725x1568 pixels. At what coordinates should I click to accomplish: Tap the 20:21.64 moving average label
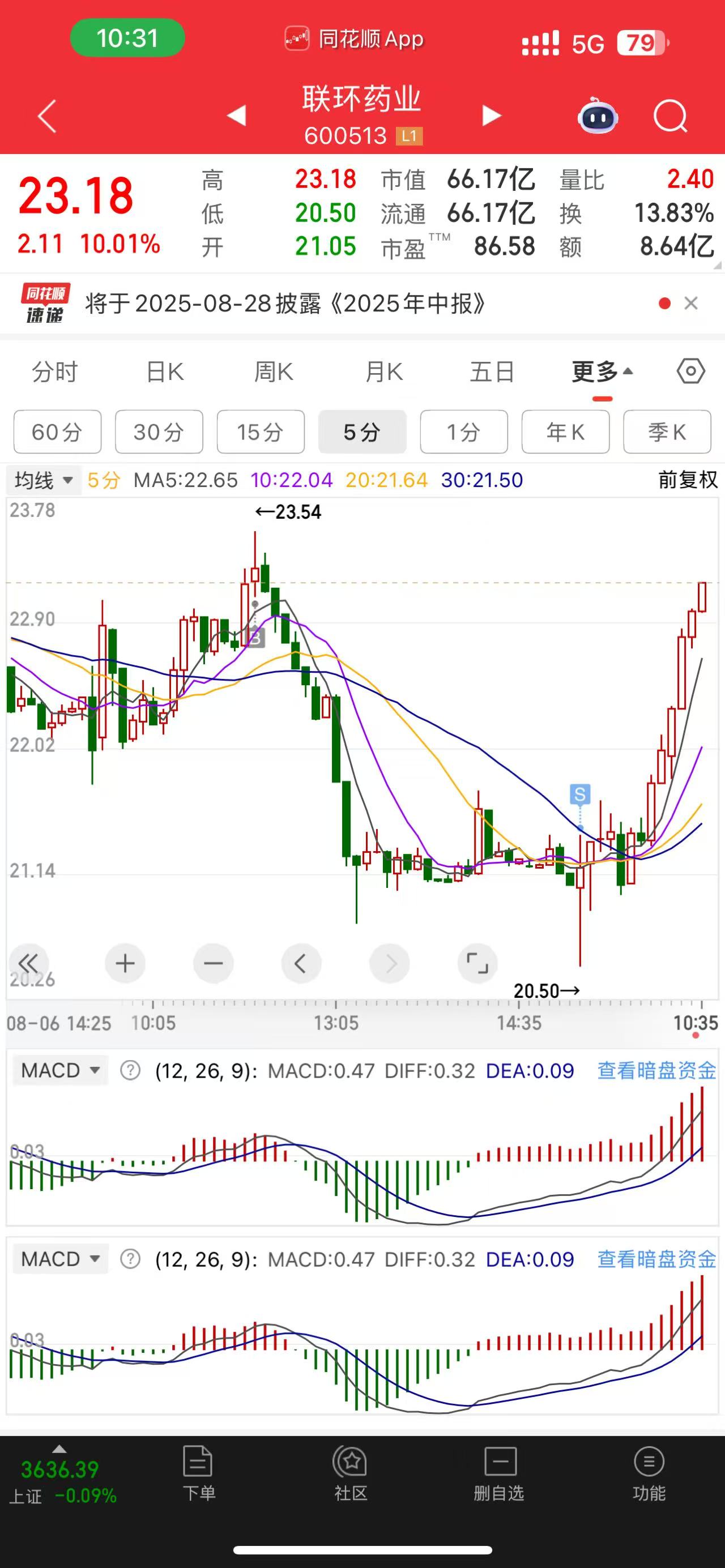point(386,480)
